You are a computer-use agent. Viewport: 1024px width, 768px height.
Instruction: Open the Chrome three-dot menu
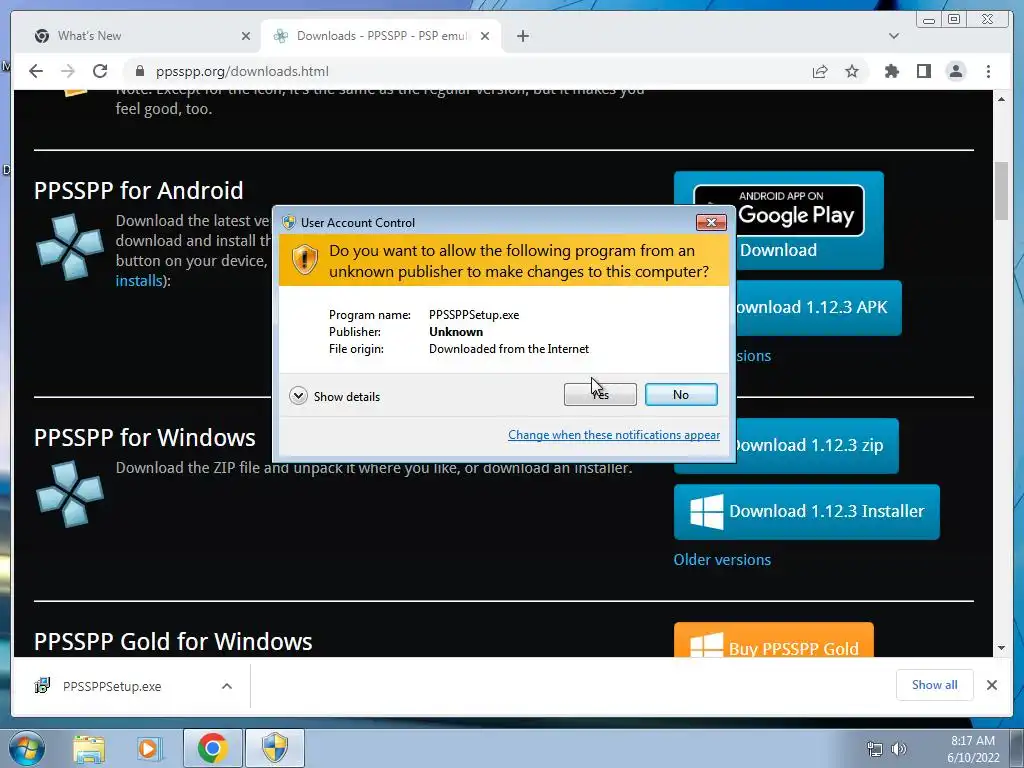pos(988,71)
